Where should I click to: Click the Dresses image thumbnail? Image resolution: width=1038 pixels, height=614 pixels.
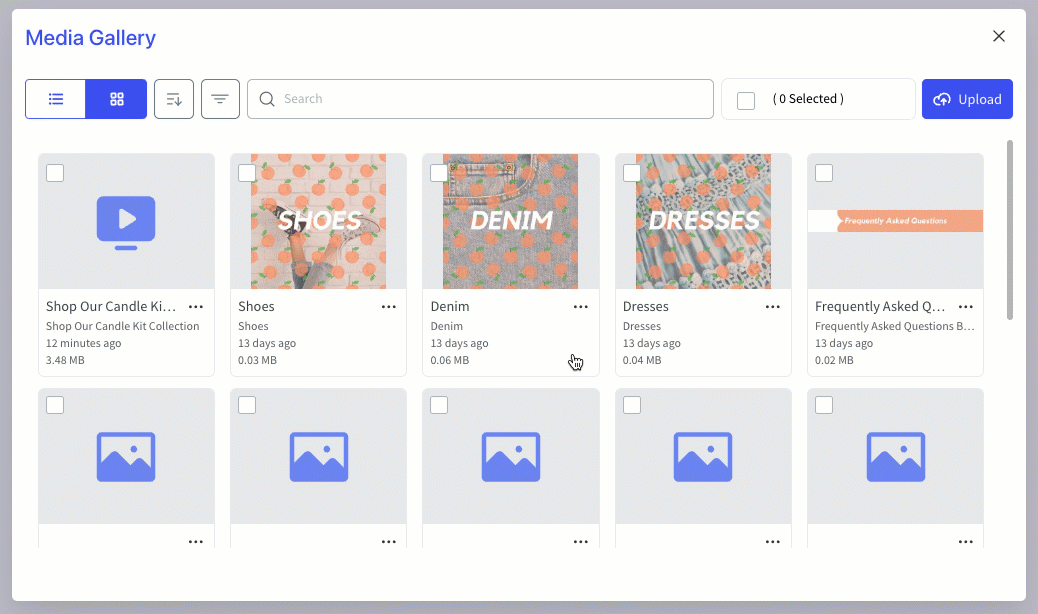[x=703, y=221]
